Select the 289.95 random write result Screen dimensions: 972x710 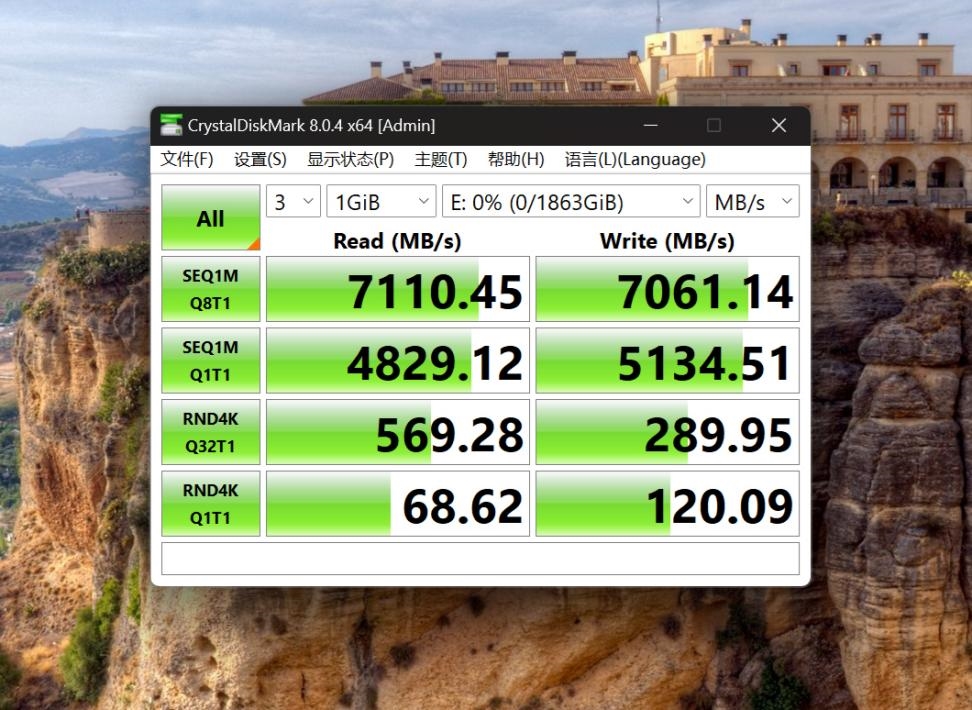(668, 432)
